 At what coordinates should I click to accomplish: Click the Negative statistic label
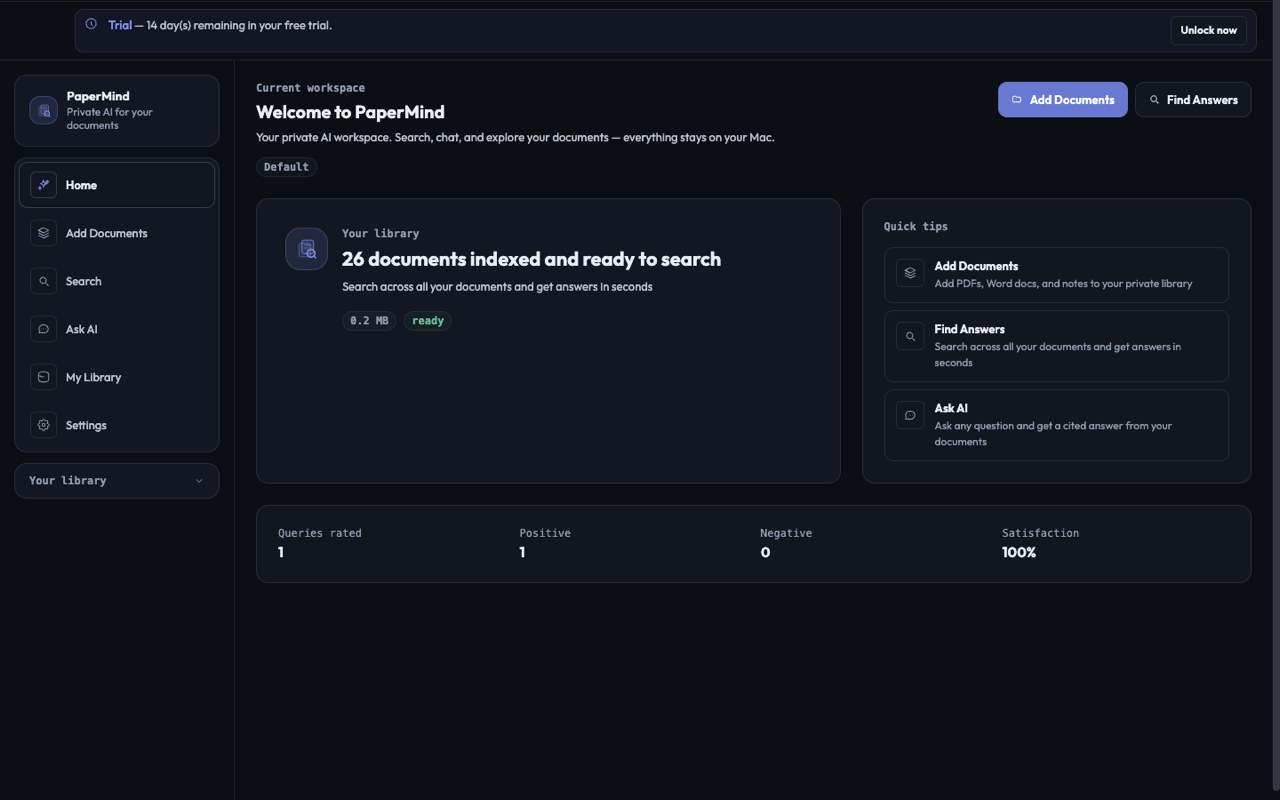tap(786, 533)
